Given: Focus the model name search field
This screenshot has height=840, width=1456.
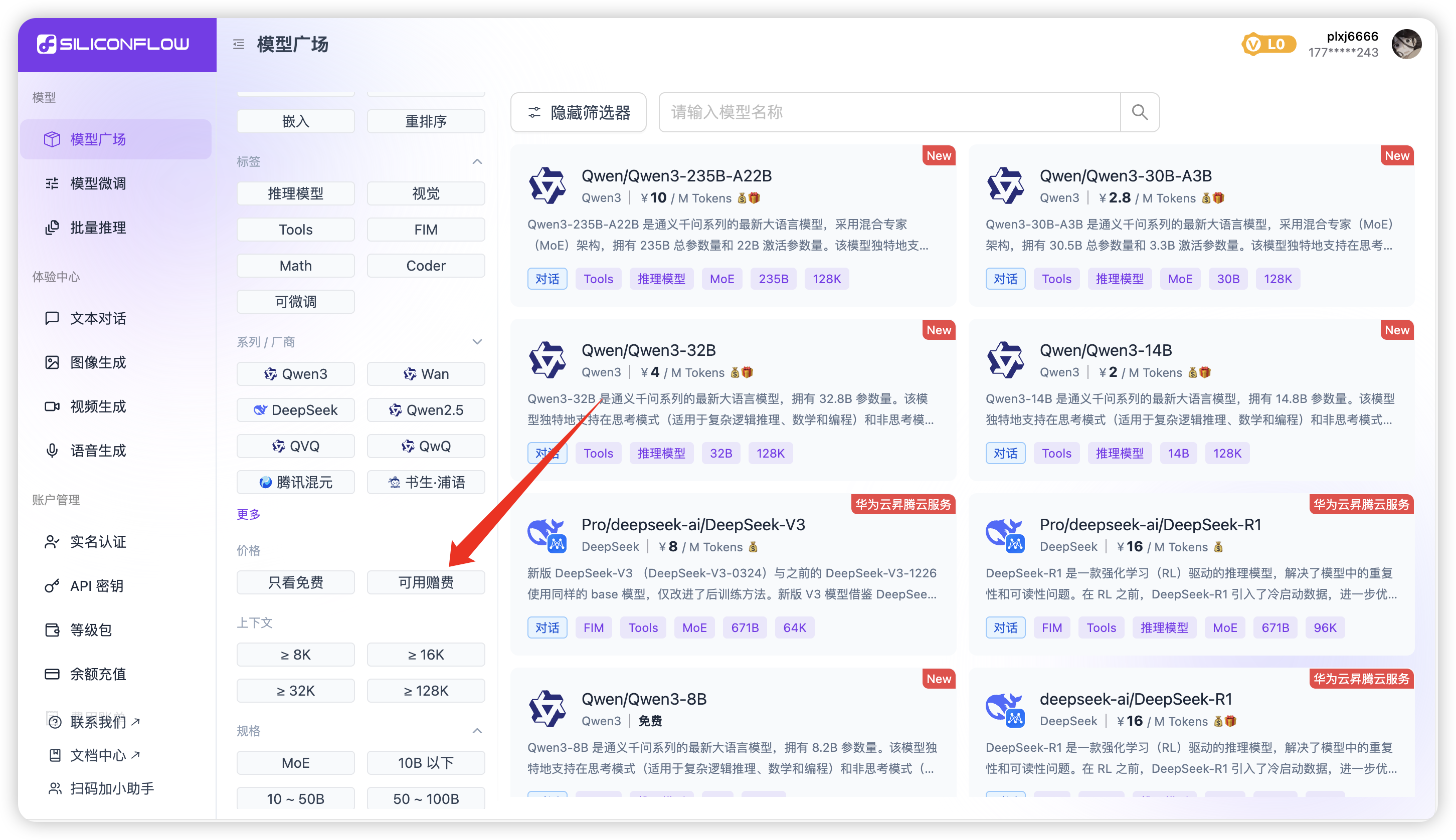Looking at the screenshot, I should 889,112.
